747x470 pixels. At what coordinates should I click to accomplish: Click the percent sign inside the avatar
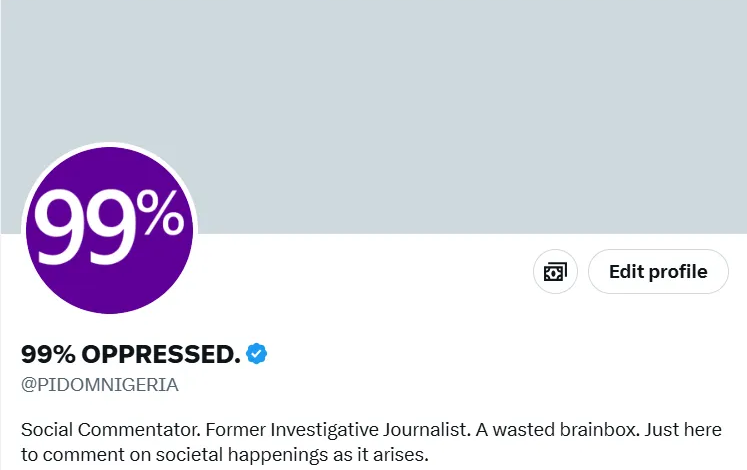point(160,215)
